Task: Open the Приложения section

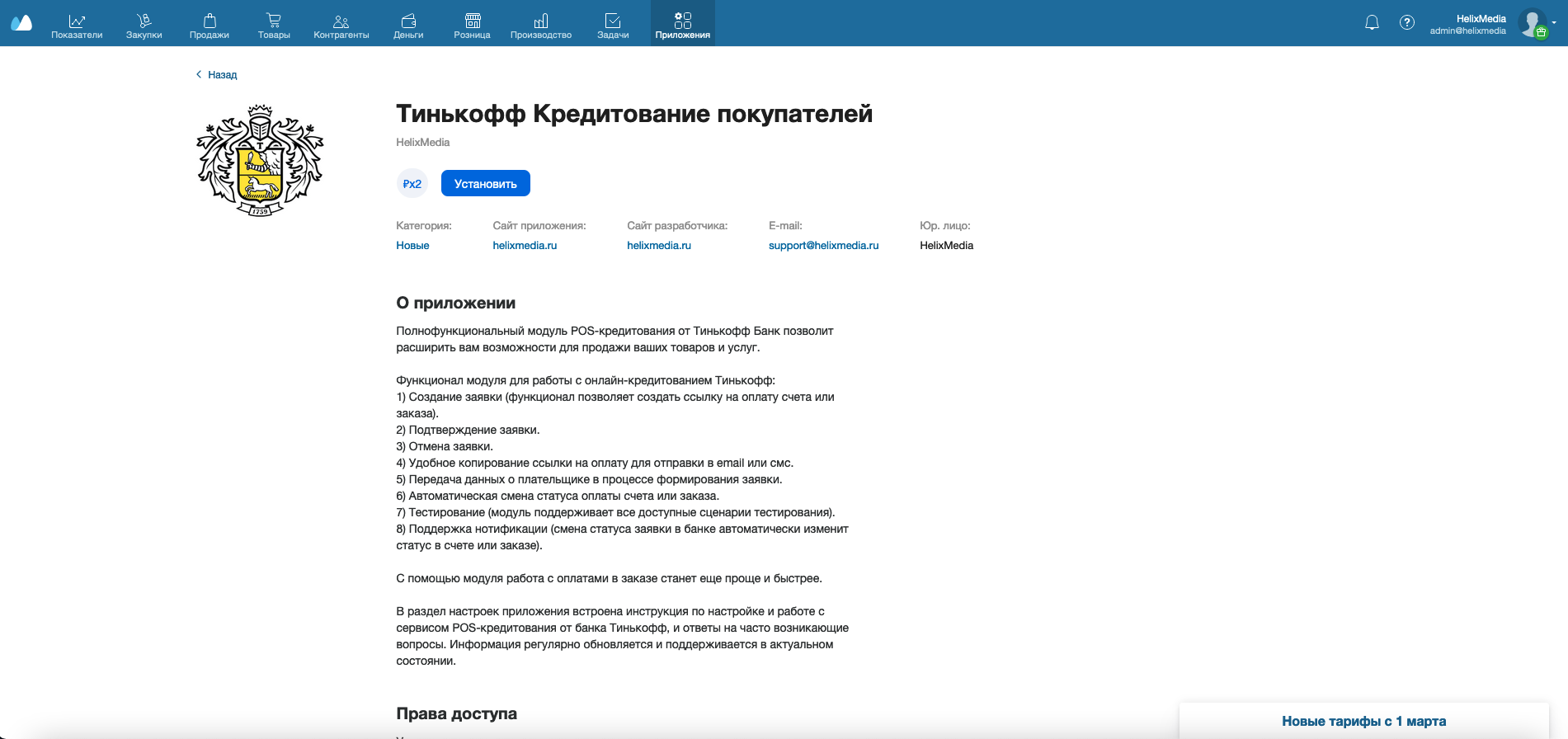Action: coord(683,23)
